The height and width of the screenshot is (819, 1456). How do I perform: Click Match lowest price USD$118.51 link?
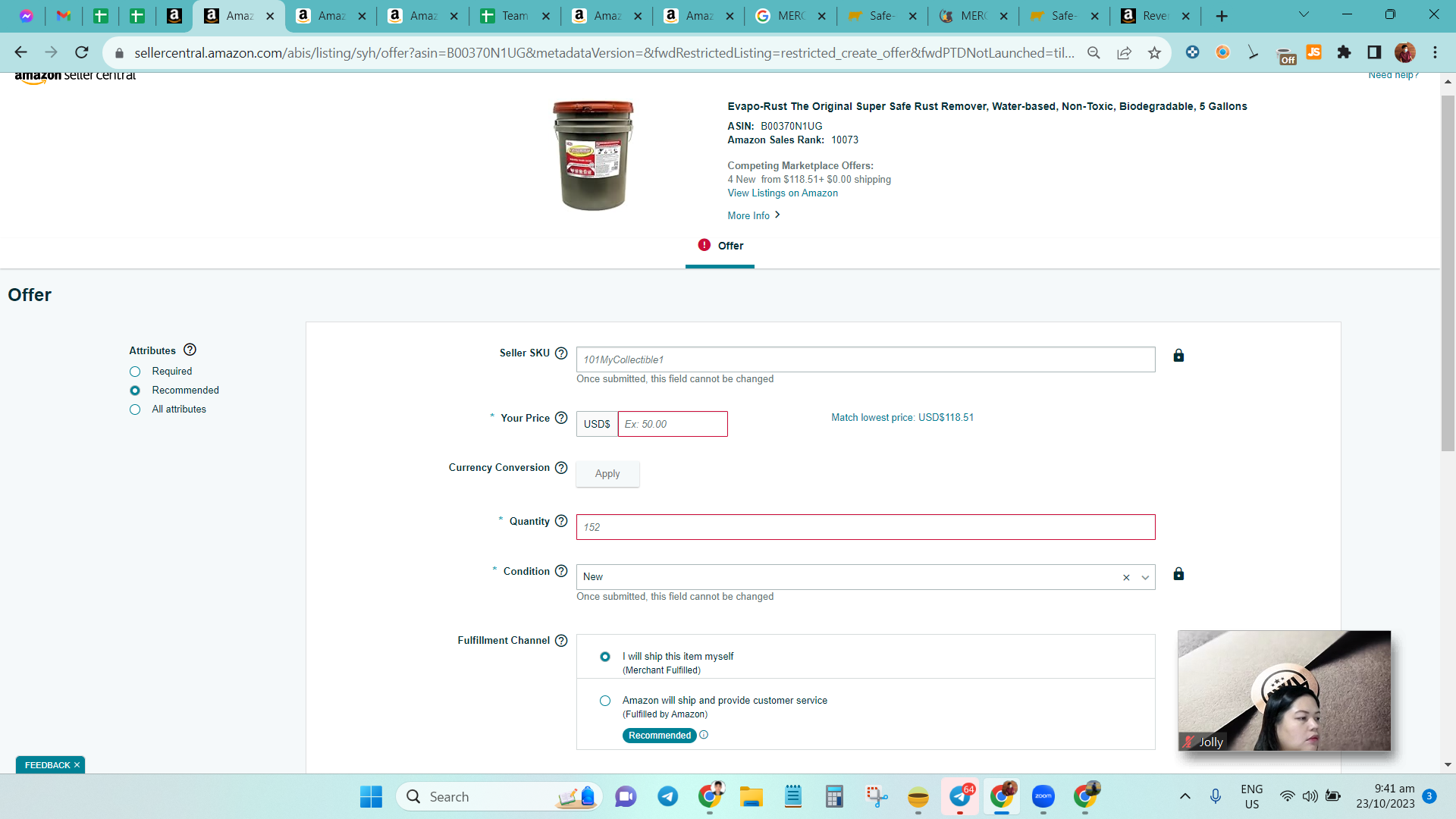click(x=902, y=418)
